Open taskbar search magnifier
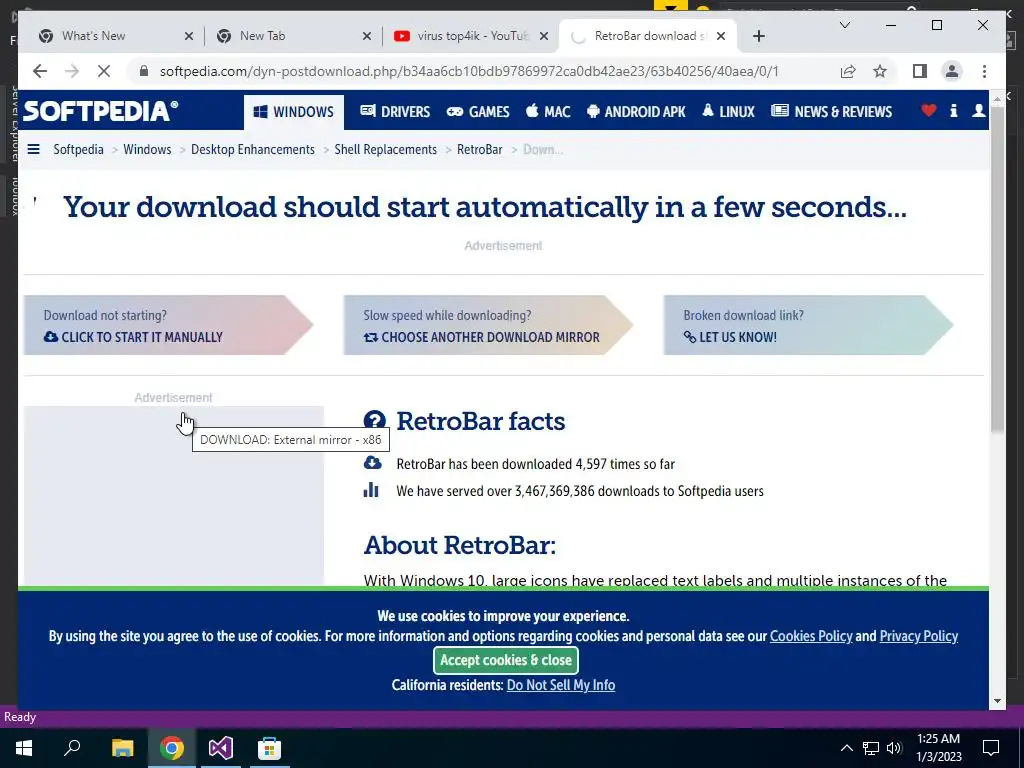The image size is (1024, 768). pyautogui.click(x=72, y=748)
